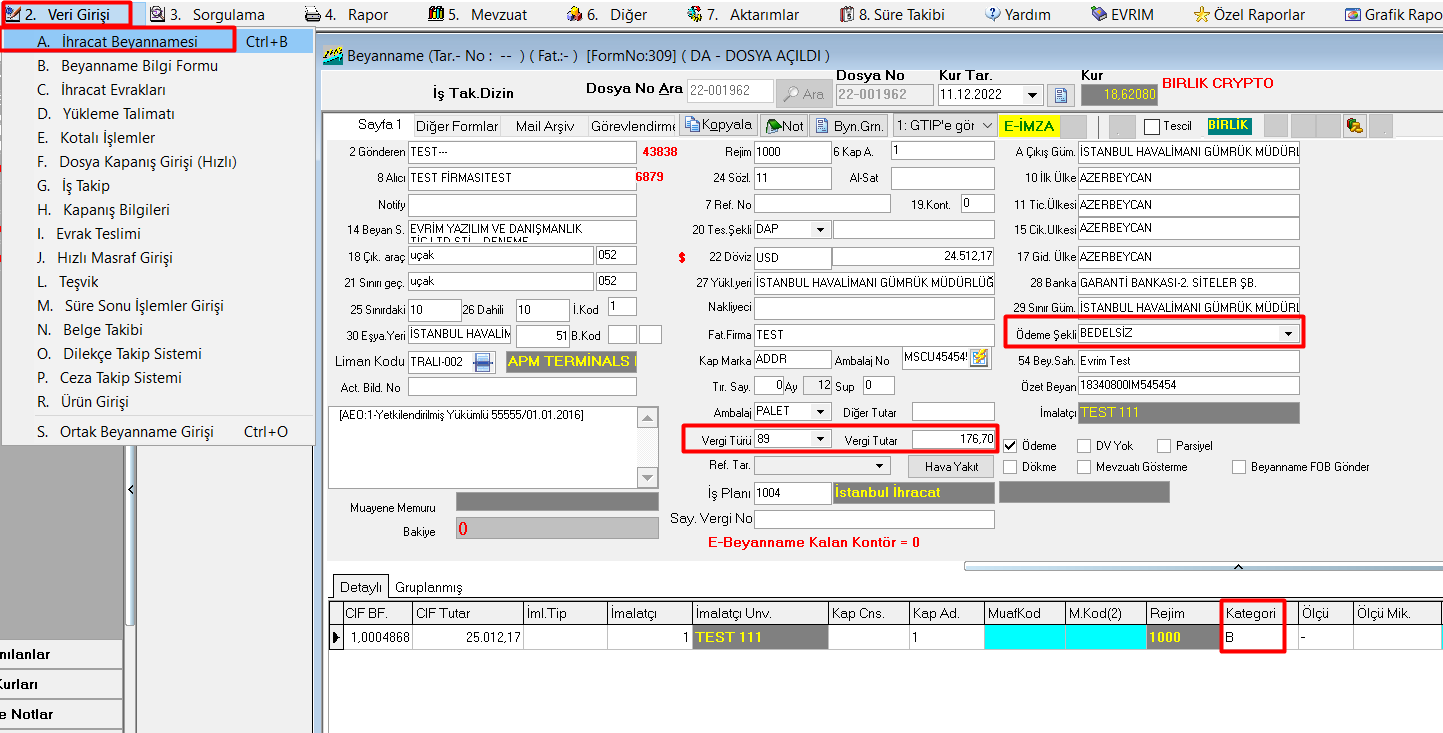Click the Kopyala copy button
Screen dimensions: 1443x733
[x=717, y=125]
